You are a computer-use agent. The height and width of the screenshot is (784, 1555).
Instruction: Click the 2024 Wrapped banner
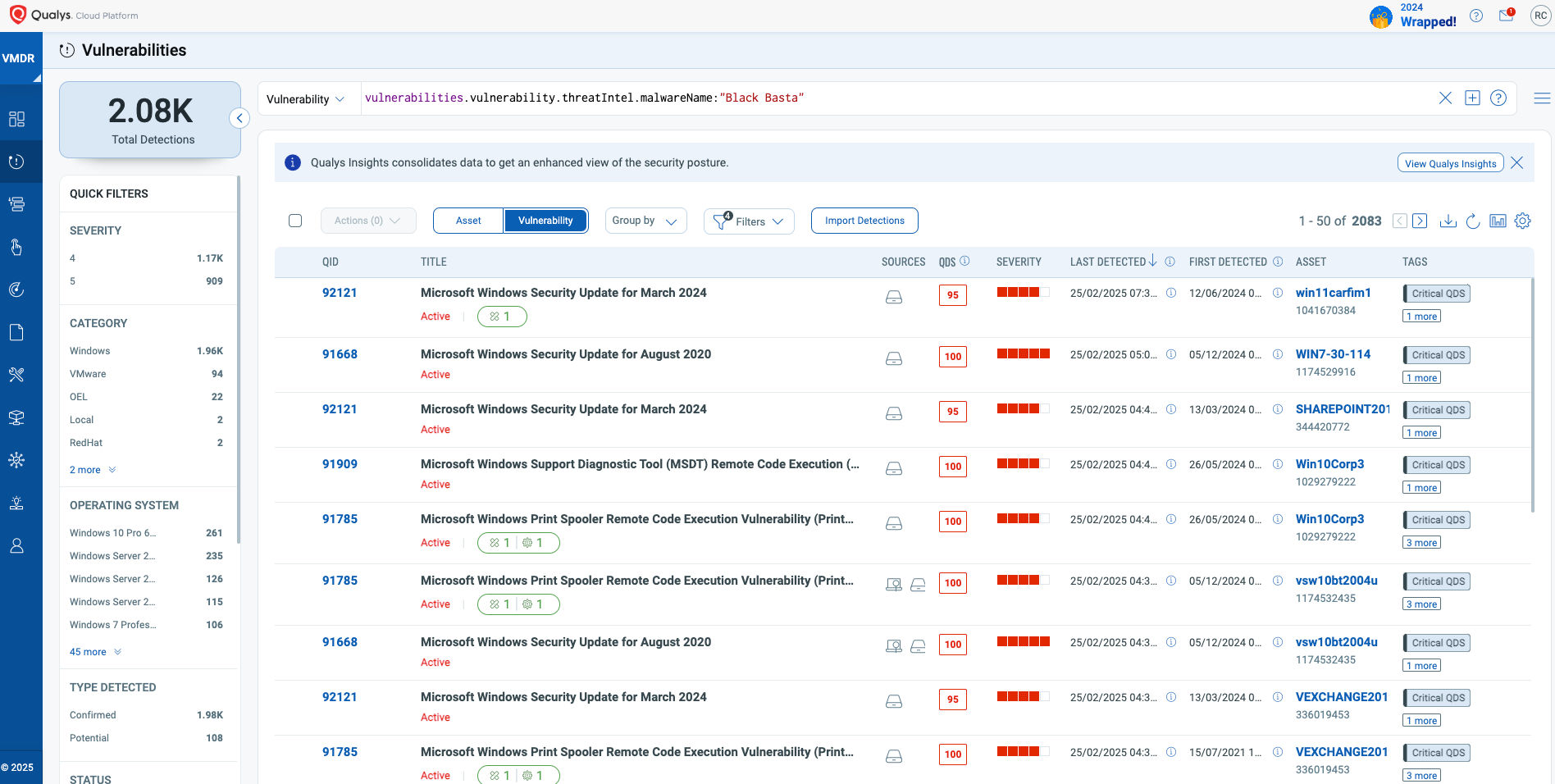pyautogui.click(x=1414, y=16)
